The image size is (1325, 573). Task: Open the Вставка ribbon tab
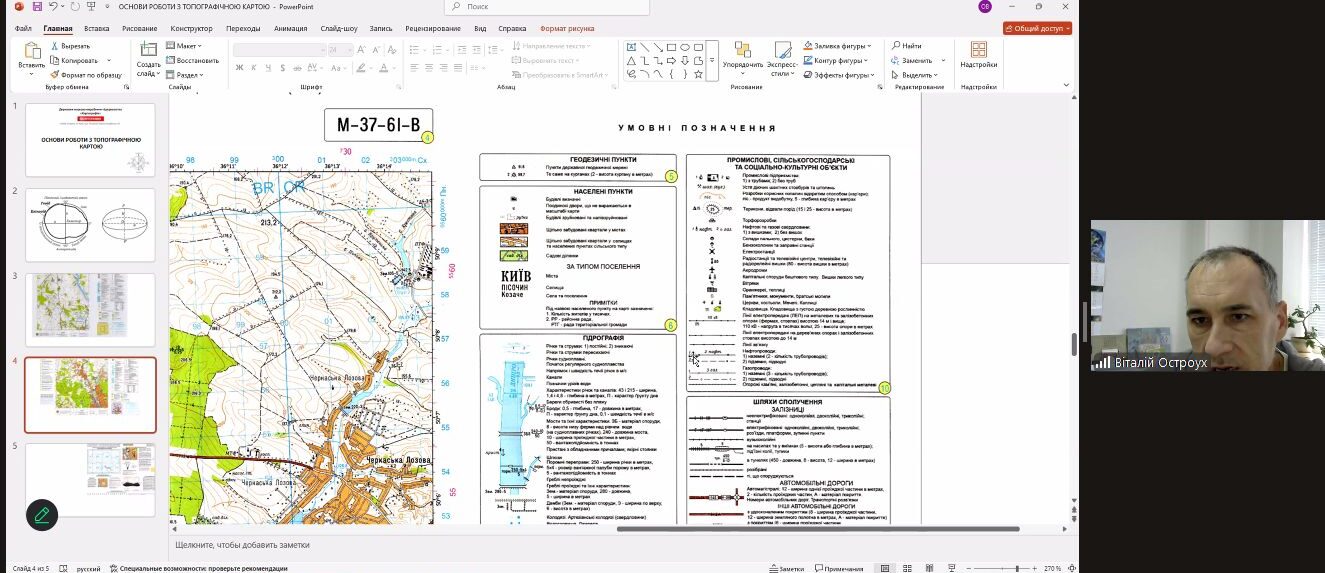click(97, 29)
